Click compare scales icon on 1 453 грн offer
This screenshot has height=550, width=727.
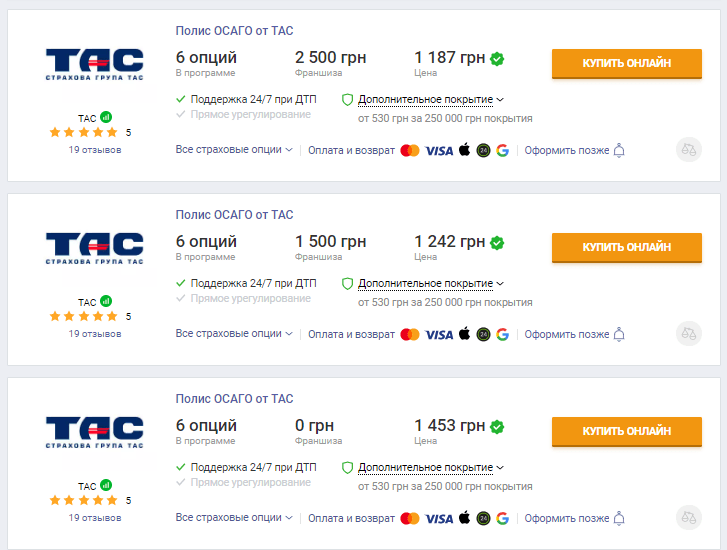click(x=689, y=518)
